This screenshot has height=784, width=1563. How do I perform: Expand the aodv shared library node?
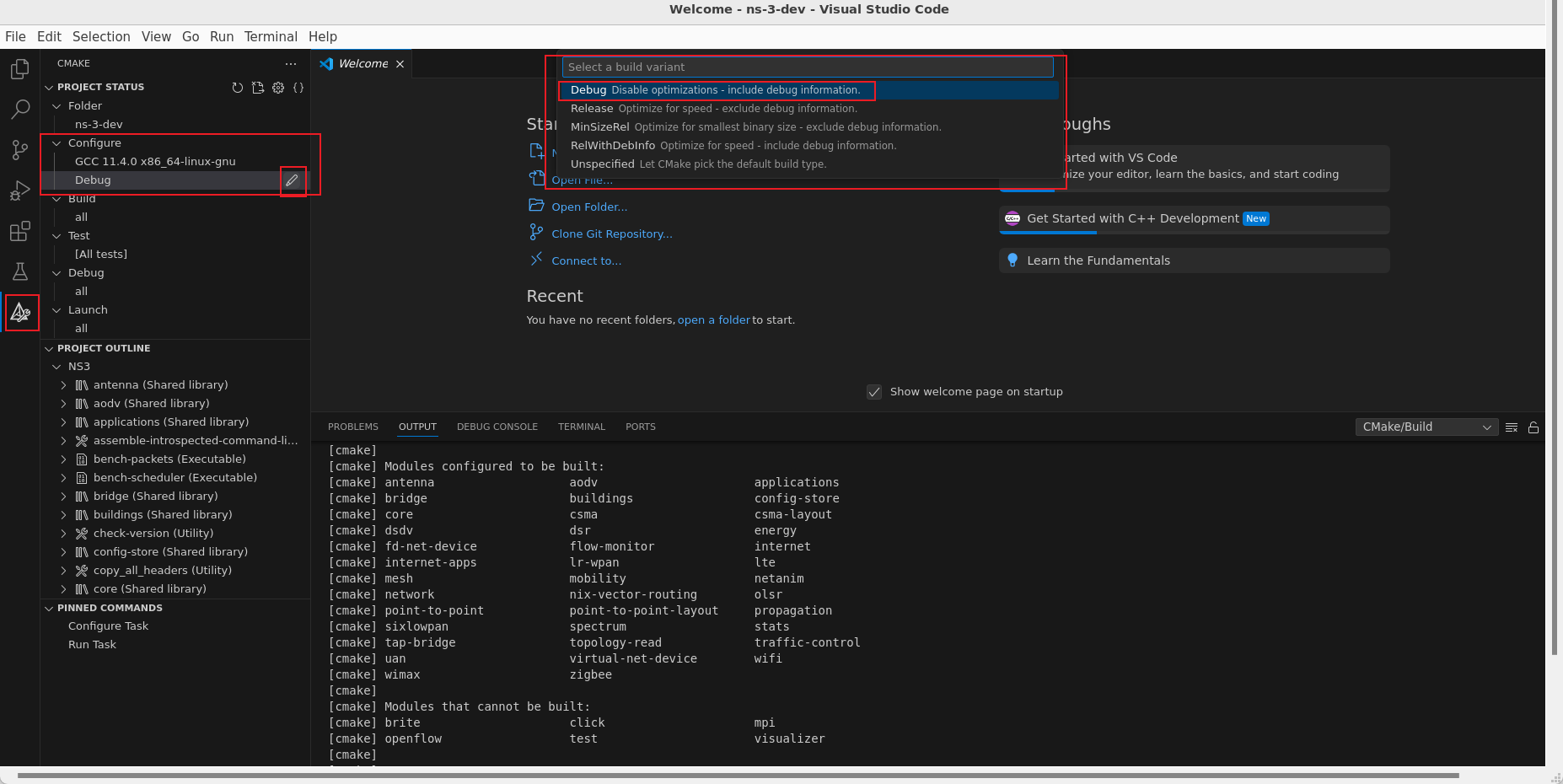click(64, 404)
